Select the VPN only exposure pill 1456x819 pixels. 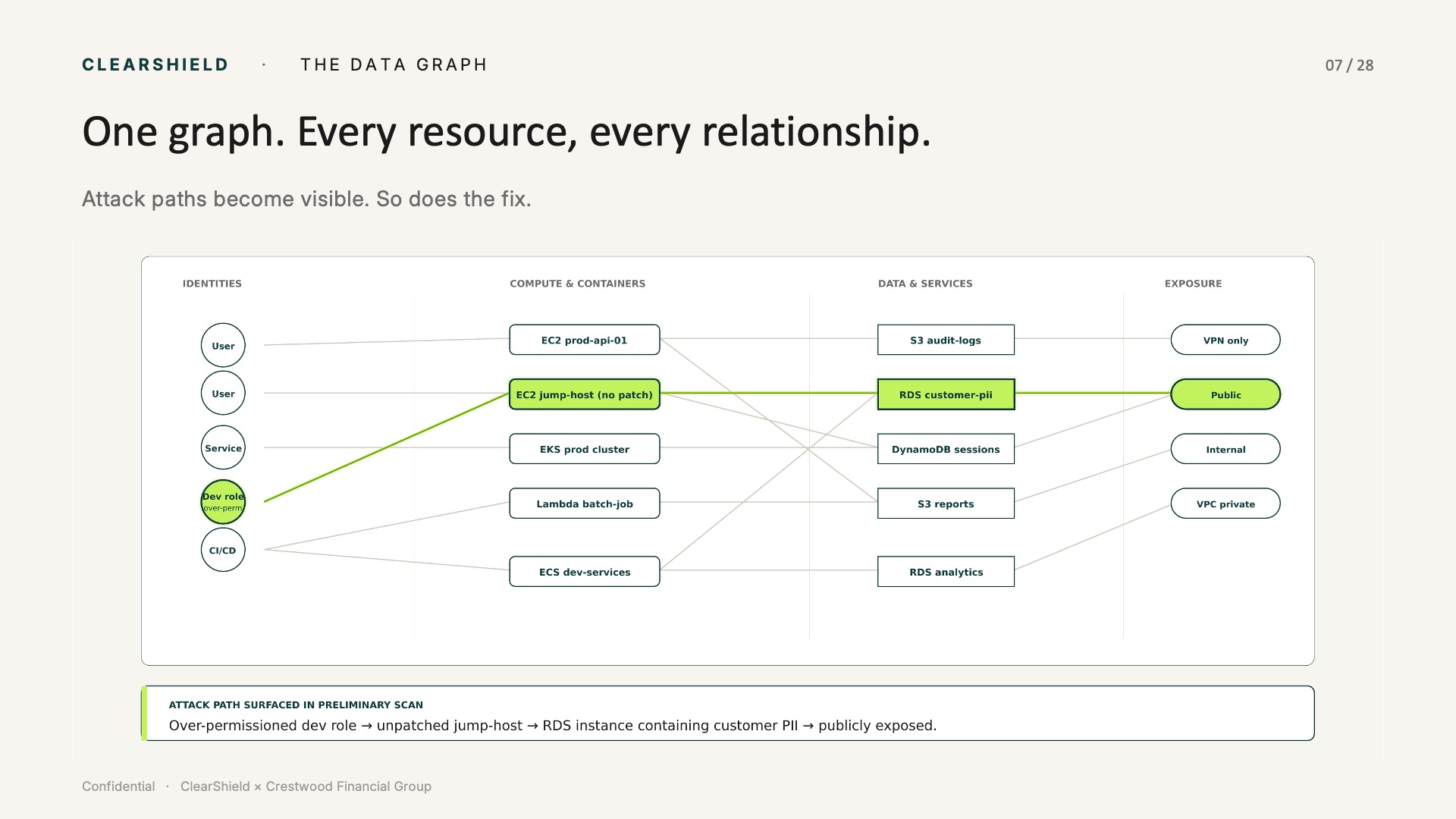pyautogui.click(x=1225, y=340)
